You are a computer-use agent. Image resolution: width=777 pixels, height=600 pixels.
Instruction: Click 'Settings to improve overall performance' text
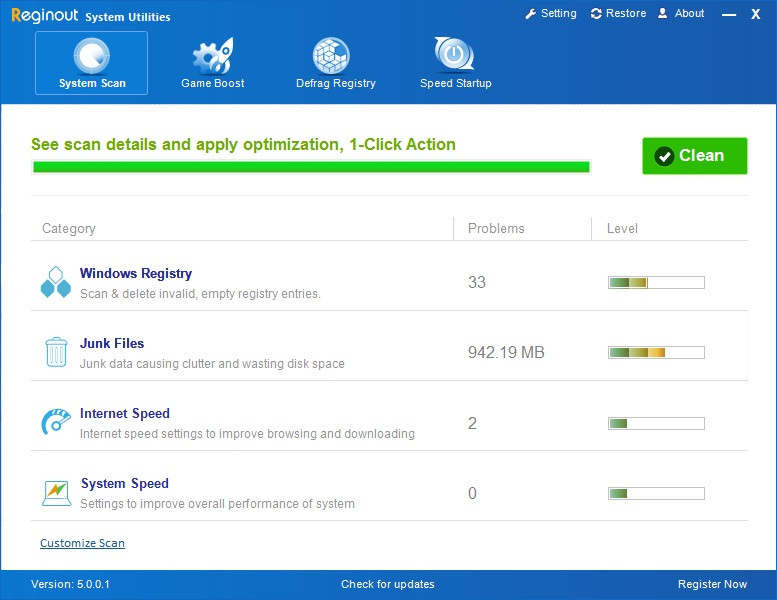pos(218,503)
